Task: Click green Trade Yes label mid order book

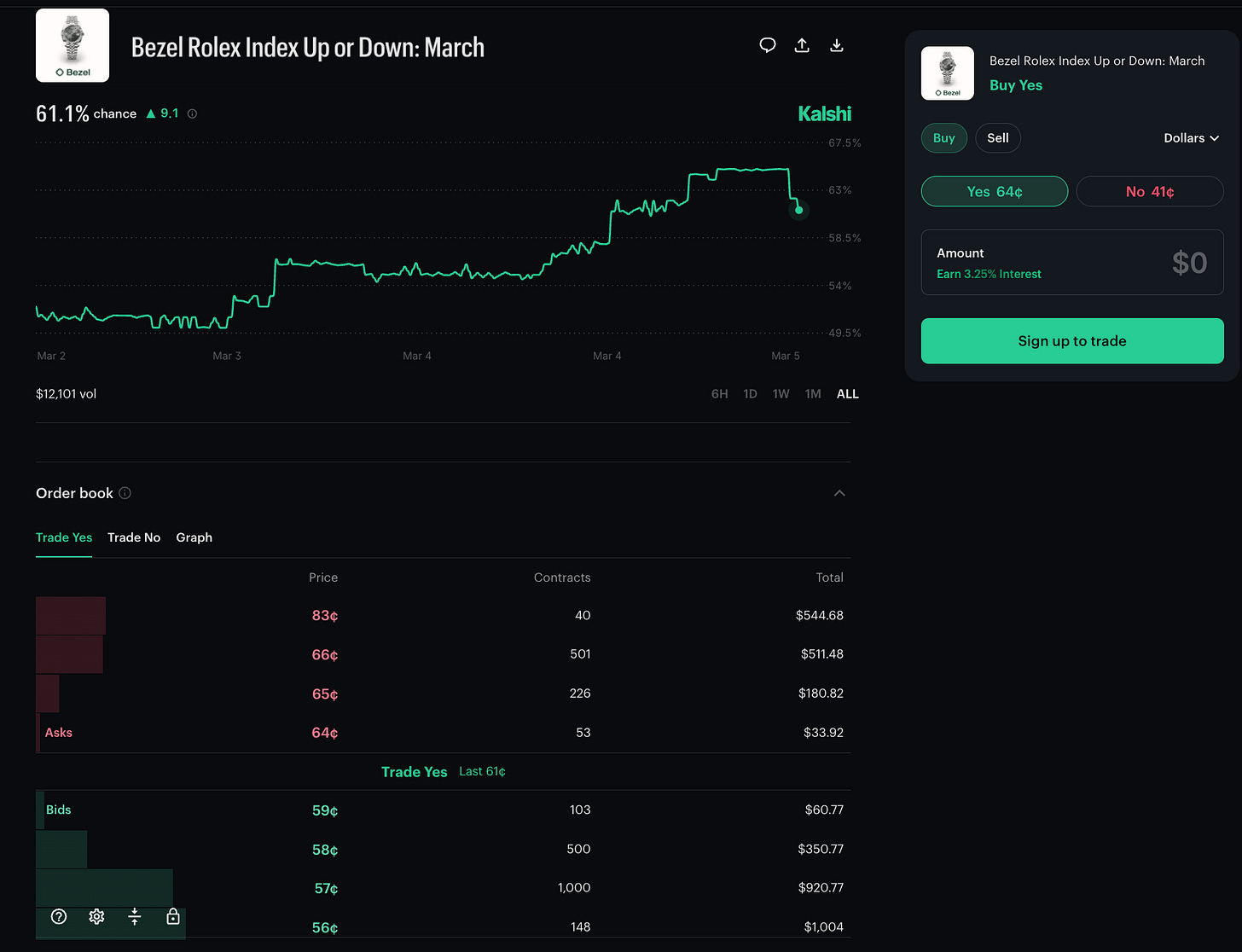Action: [414, 772]
